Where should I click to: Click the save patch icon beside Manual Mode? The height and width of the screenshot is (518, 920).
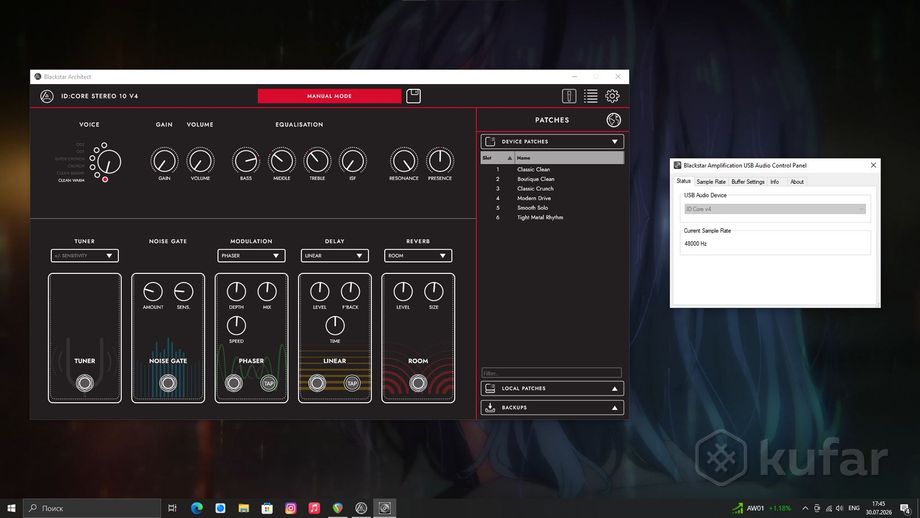[x=414, y=96]
